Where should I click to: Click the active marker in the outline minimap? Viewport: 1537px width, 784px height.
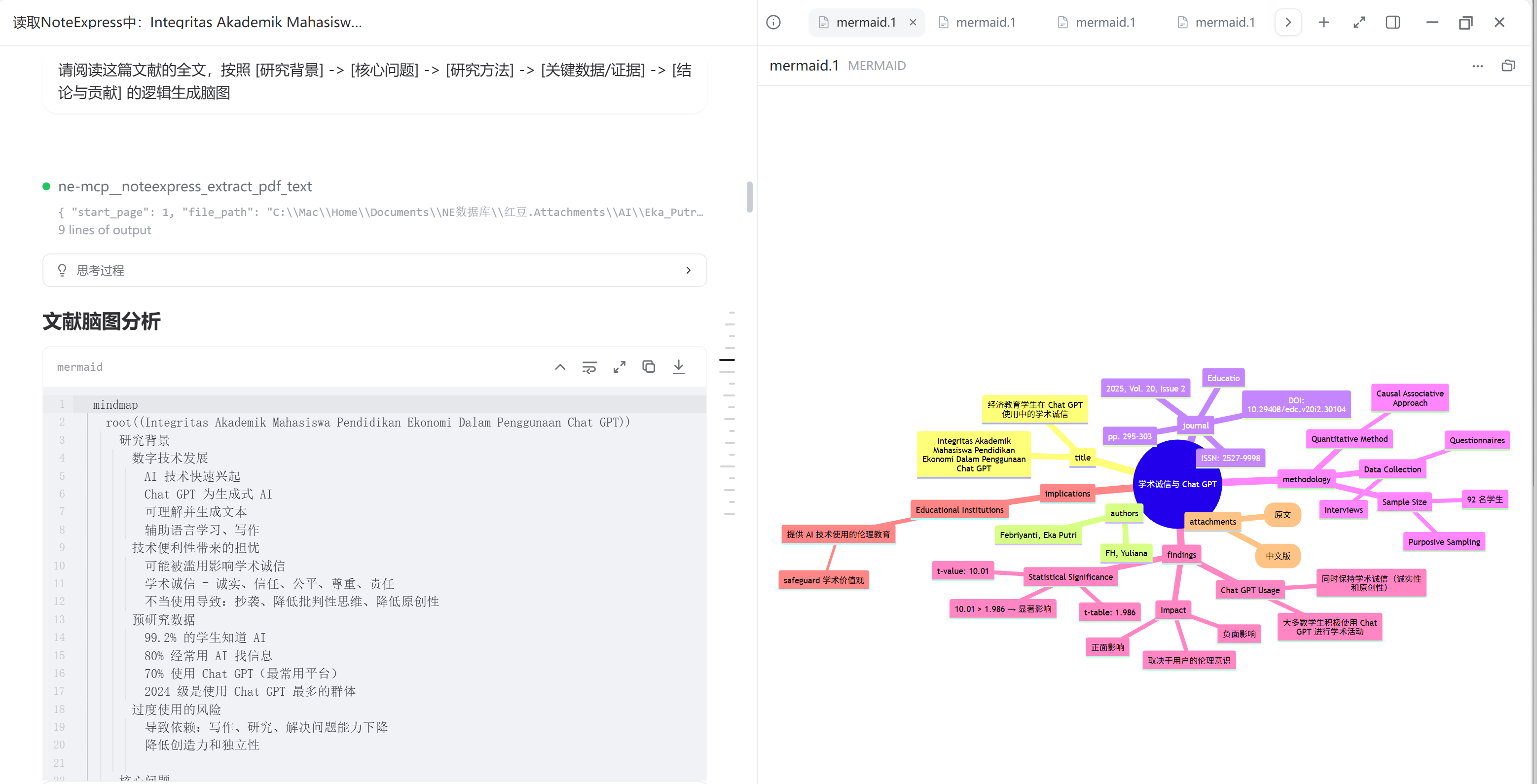pyautogui.click(x=727, y=360)
